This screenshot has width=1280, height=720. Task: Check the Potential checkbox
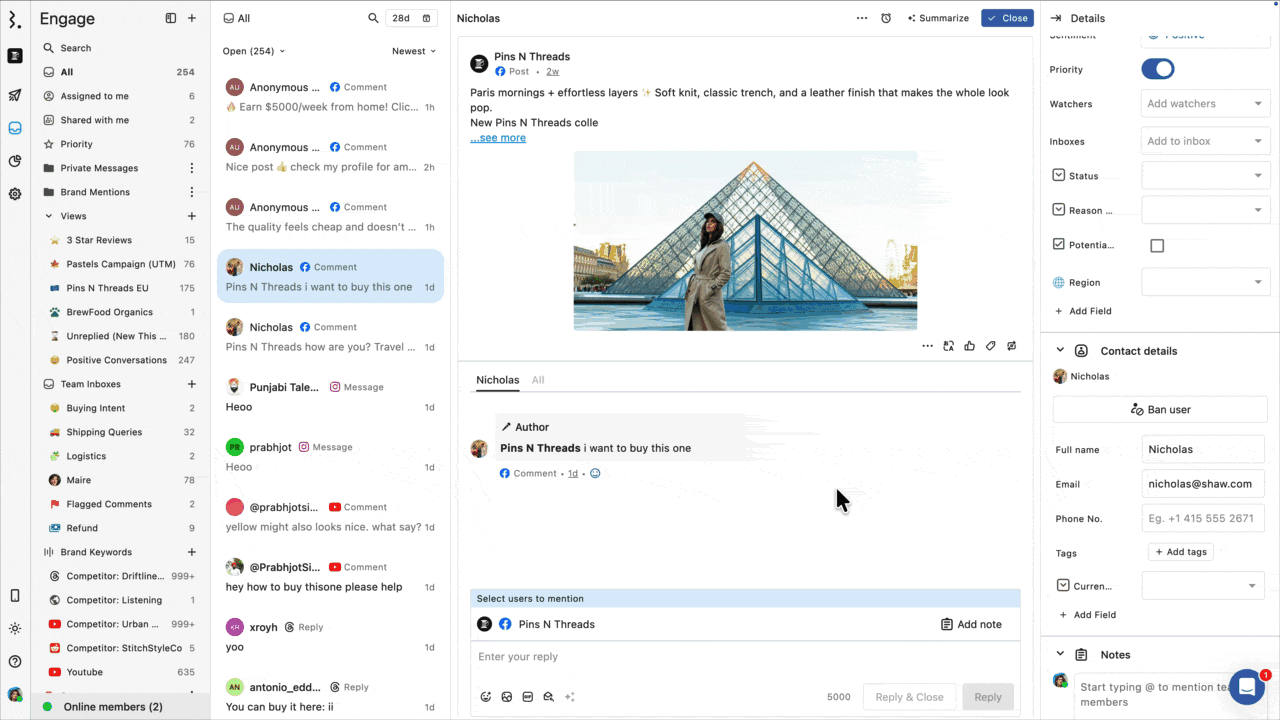click(1157, 246)
